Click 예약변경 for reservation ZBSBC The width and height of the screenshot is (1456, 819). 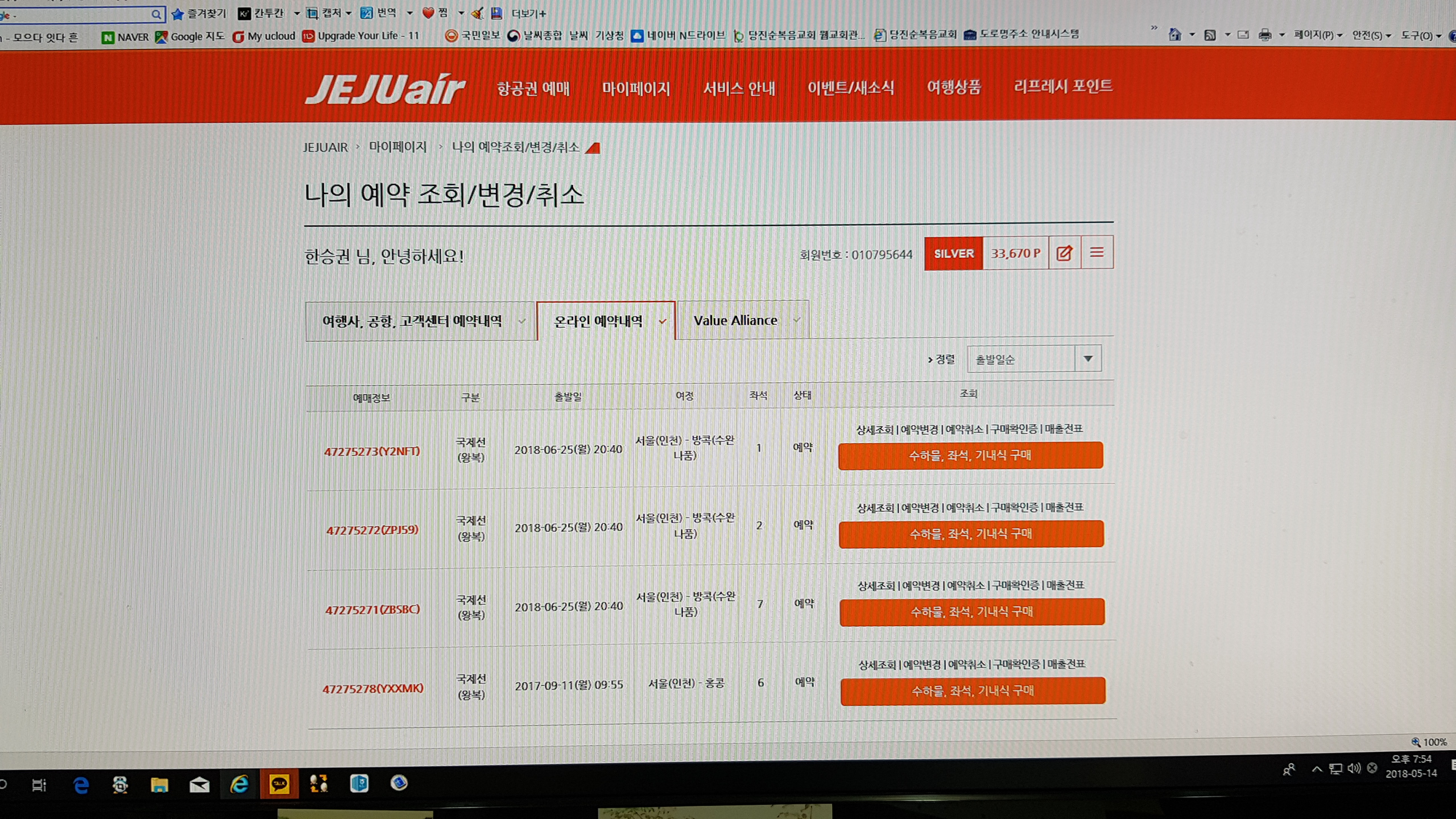[921, 586]
